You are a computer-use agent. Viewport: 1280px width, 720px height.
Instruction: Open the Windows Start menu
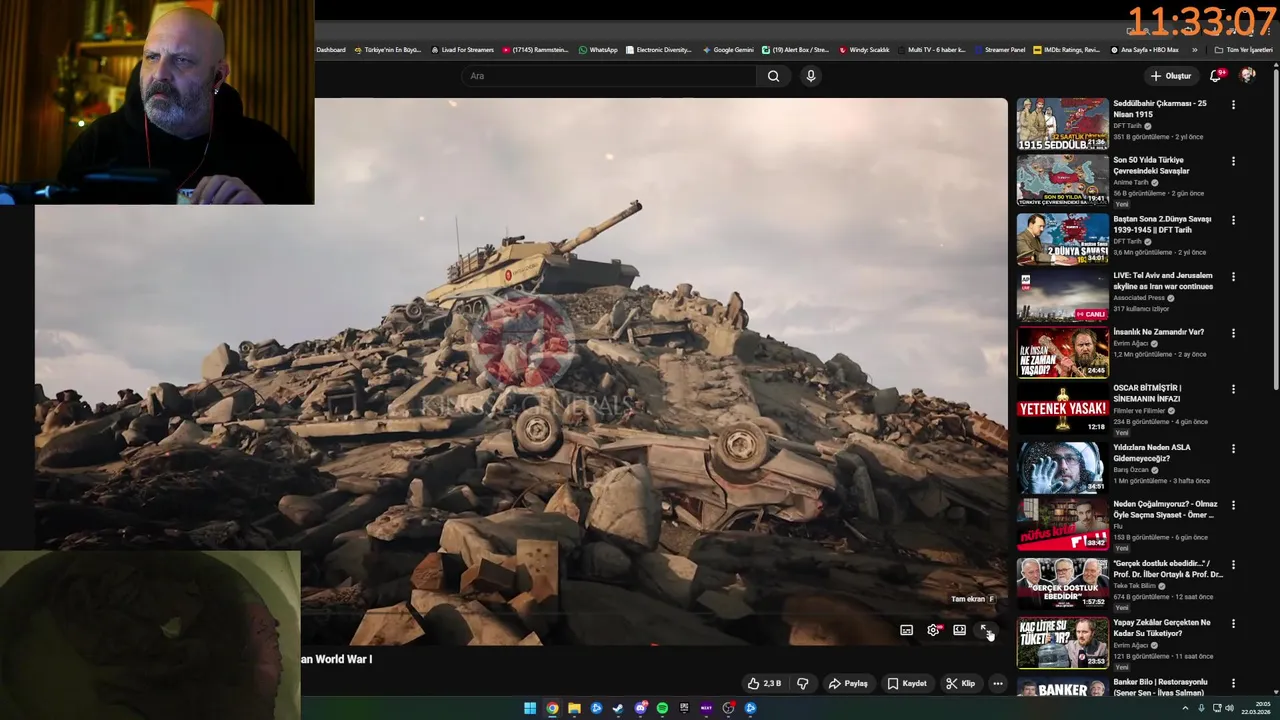[530, 708]
